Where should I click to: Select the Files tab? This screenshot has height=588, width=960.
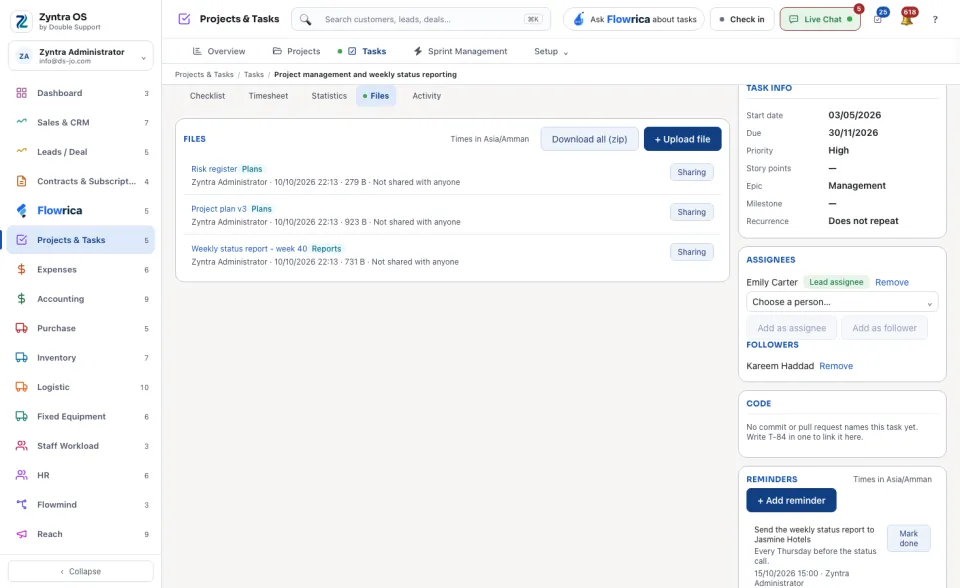click(x=376, y=96)
